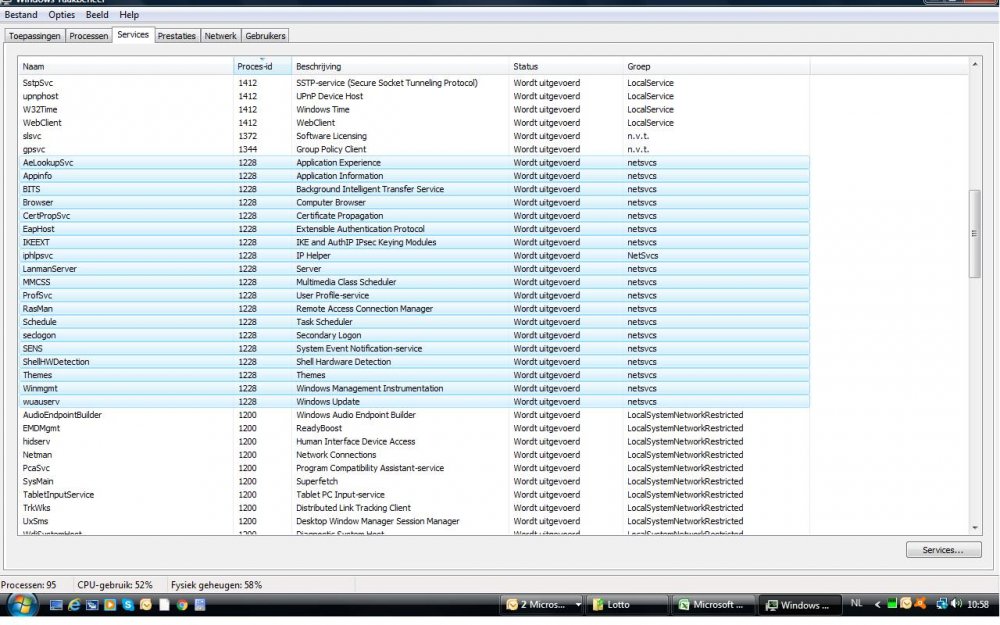The height and width of the screenshot is (625, 1000).
Task: Click the vertical scrollbar down arrow
Action: (975, 527)
